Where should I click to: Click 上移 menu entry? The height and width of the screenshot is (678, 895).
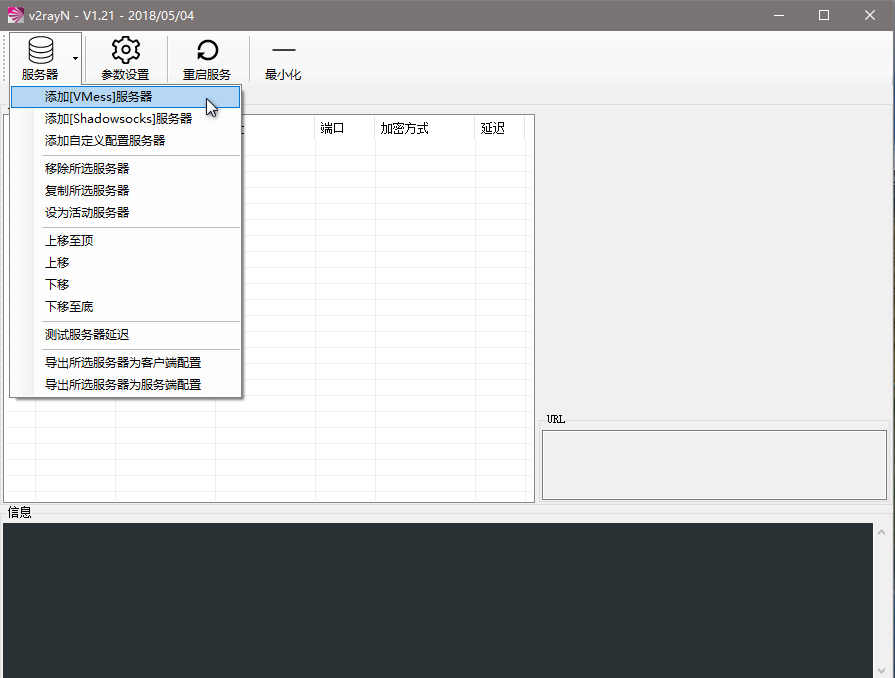coord(126,263)
